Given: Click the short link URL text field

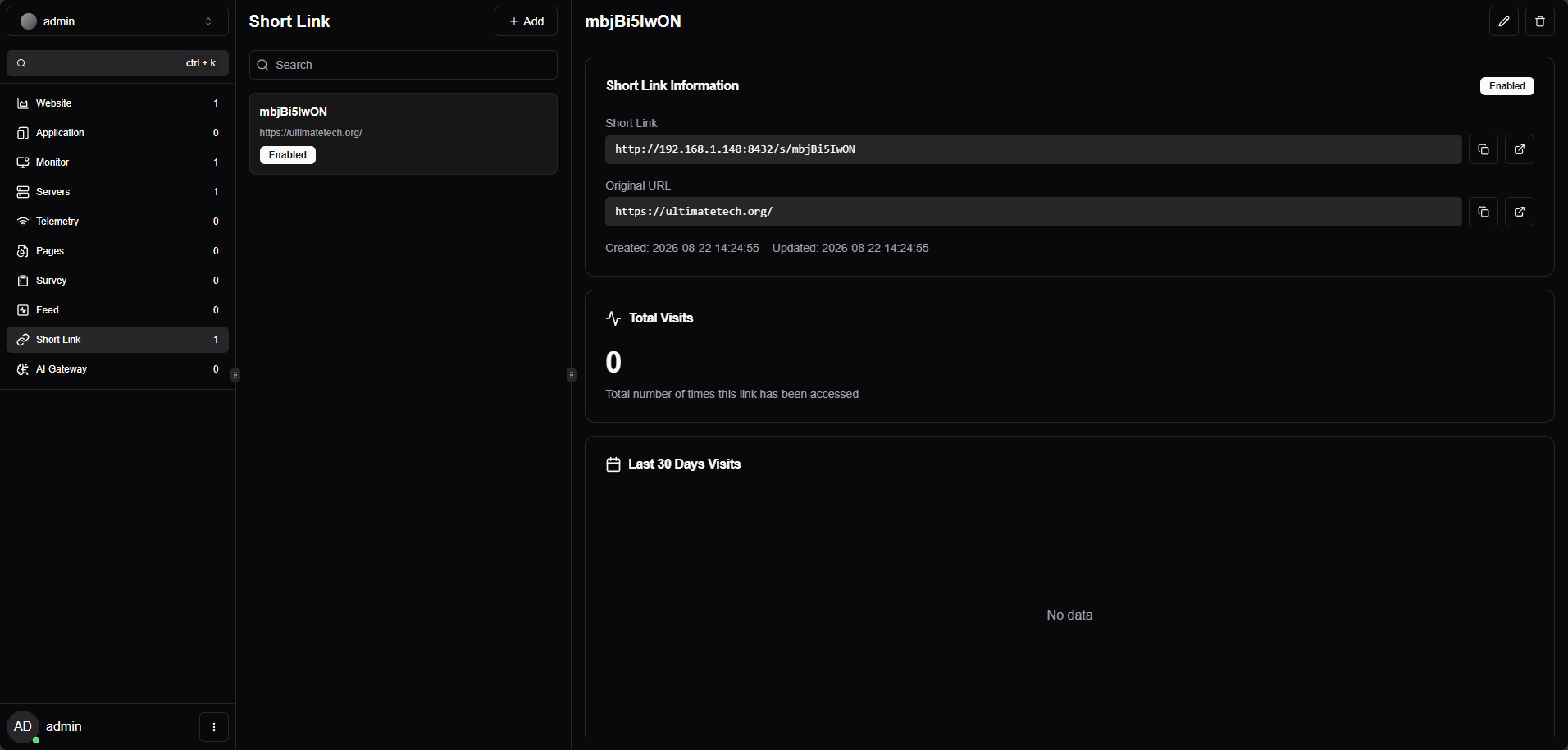Looking at the screenshot, I should pyautogui.click(x=1033, y=149).
